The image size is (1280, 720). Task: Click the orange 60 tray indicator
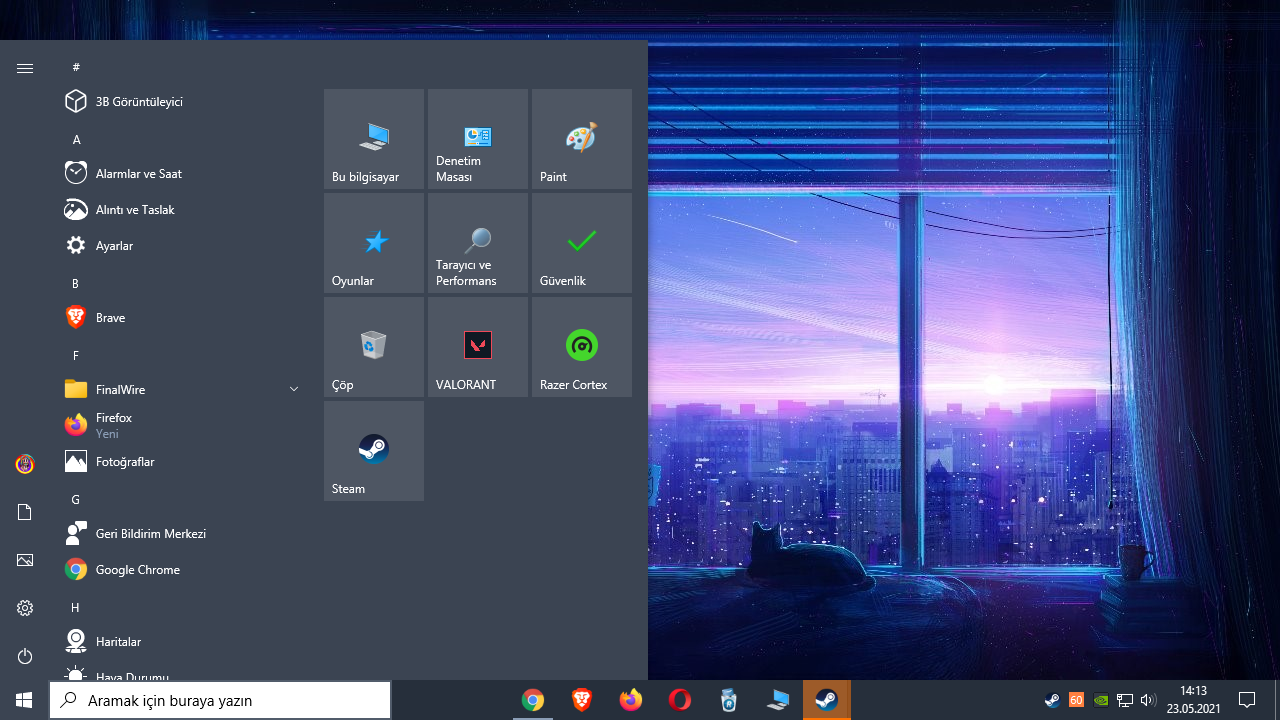point(1076,700)
